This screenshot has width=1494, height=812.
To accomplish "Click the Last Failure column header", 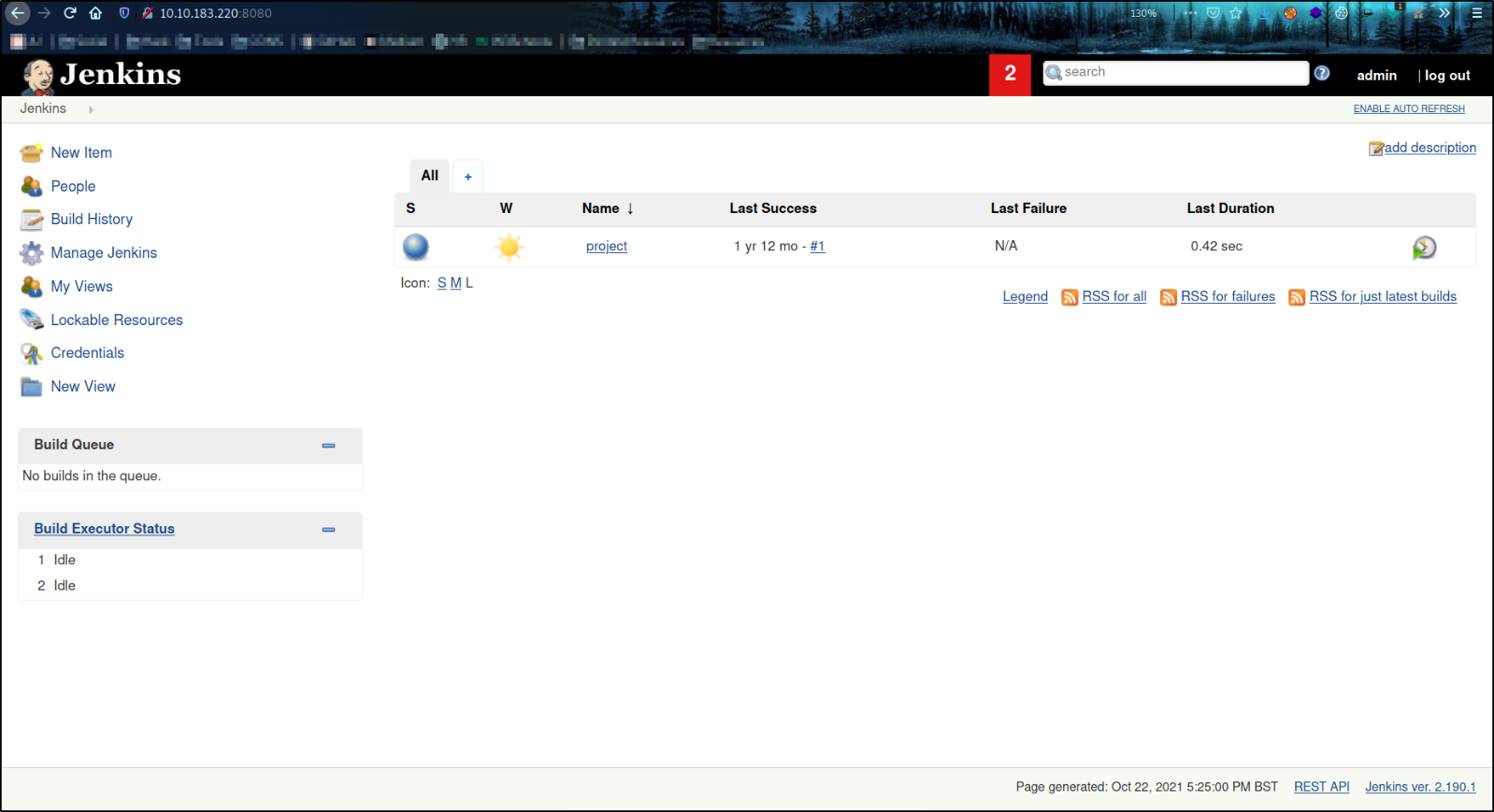I will (1028, 208).
